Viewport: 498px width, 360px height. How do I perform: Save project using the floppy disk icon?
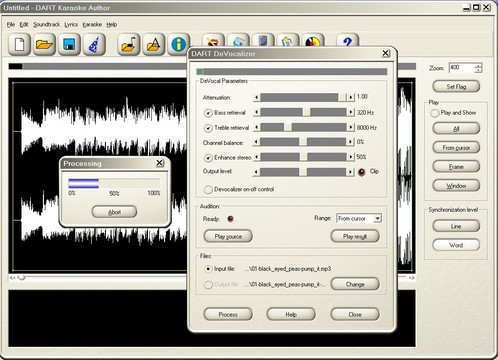pyautogui.click(x=69, y=44)
